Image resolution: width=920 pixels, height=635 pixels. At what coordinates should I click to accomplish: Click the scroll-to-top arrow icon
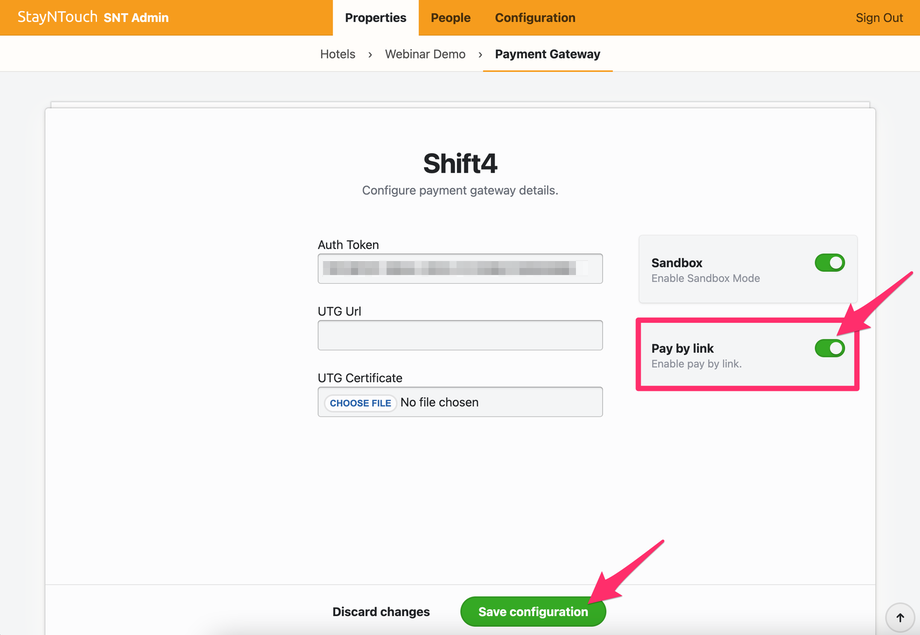pos(899,617)
